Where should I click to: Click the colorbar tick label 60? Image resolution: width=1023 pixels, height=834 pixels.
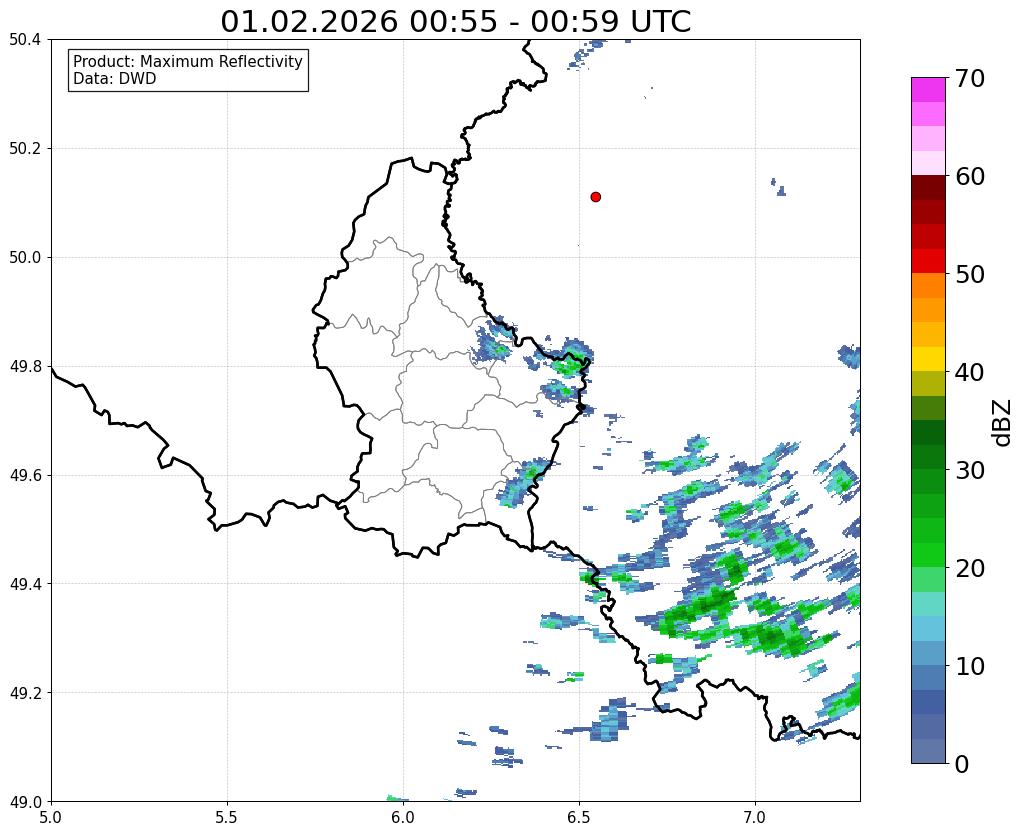(970, 176)
